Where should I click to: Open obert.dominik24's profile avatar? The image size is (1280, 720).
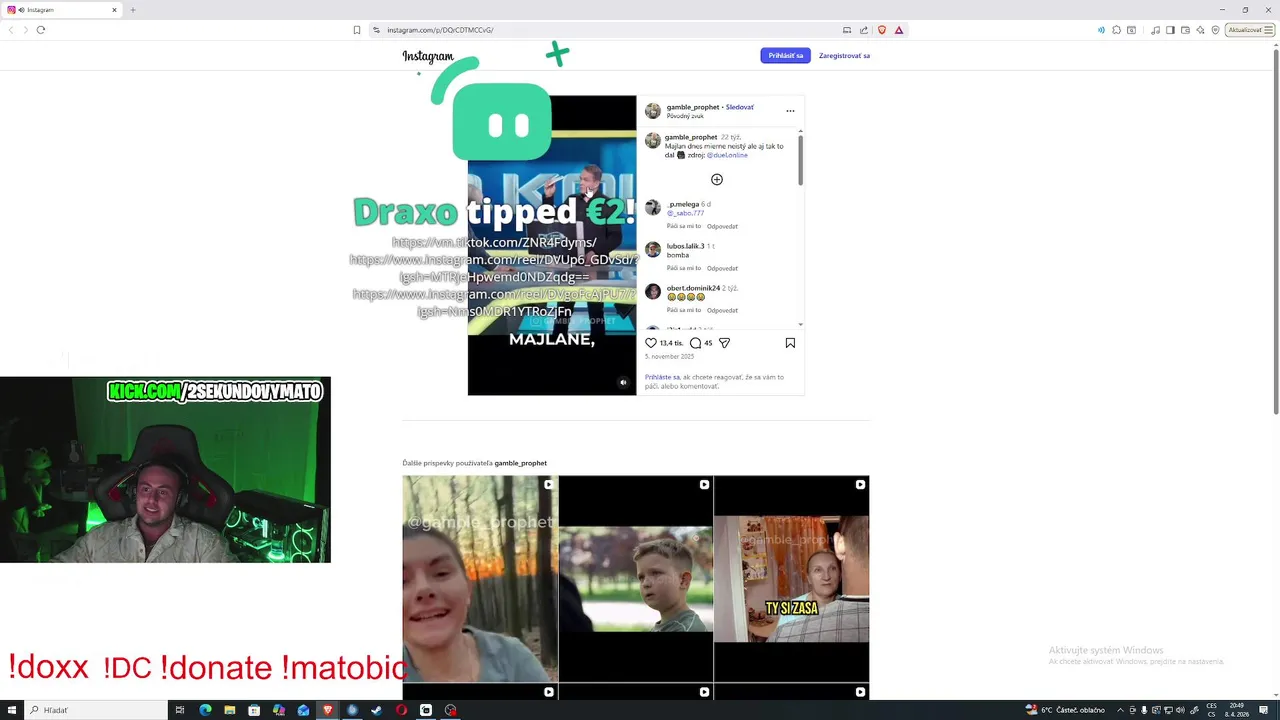tap(653, 291)
